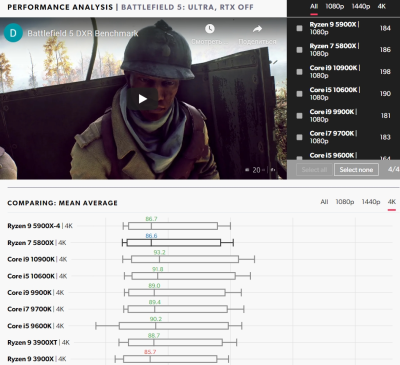The height and width of the screenshot is (365, 400).
Task: Open the Battlefield 5 DXR Benchmark video title
Action: click(x=83, y=33)
